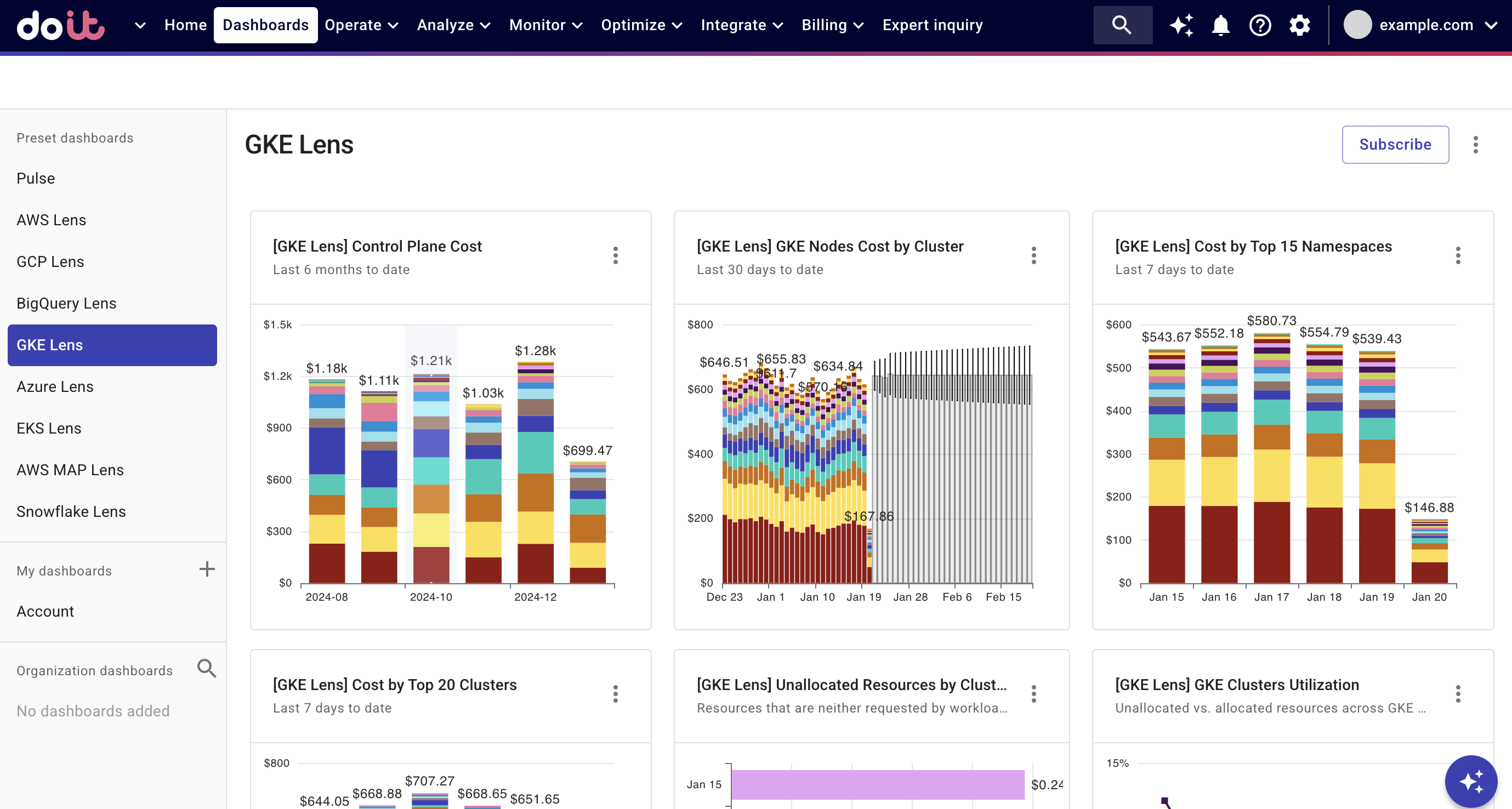
Task: Open the settings gear icon
Action: point(1299,25)
